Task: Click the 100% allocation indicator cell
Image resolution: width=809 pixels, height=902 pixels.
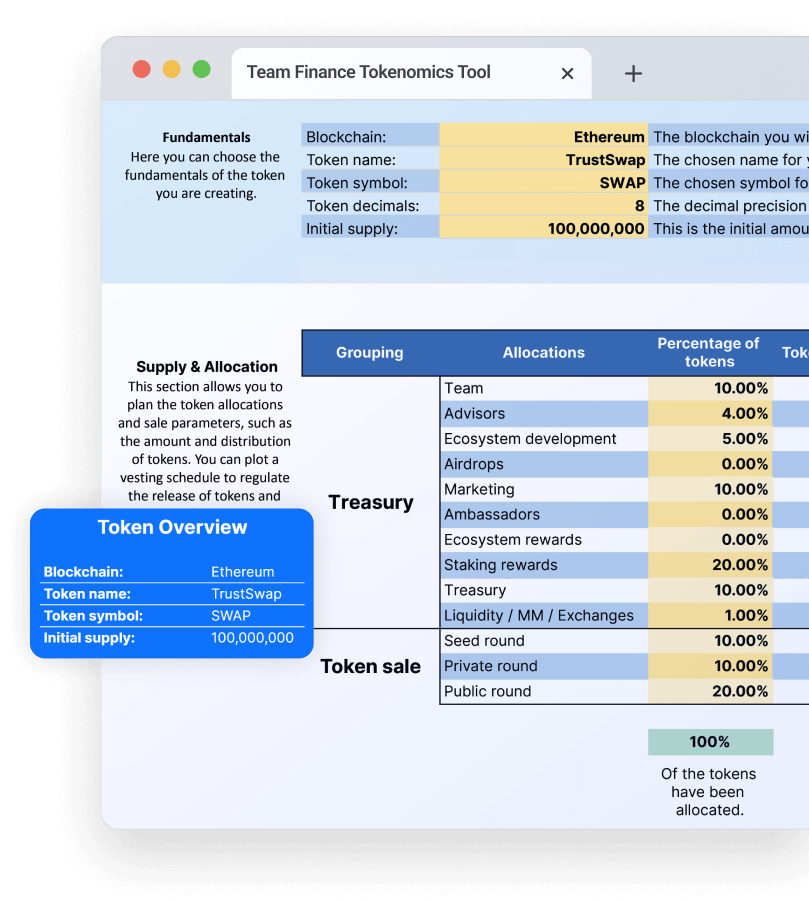Action: (712, 741)
